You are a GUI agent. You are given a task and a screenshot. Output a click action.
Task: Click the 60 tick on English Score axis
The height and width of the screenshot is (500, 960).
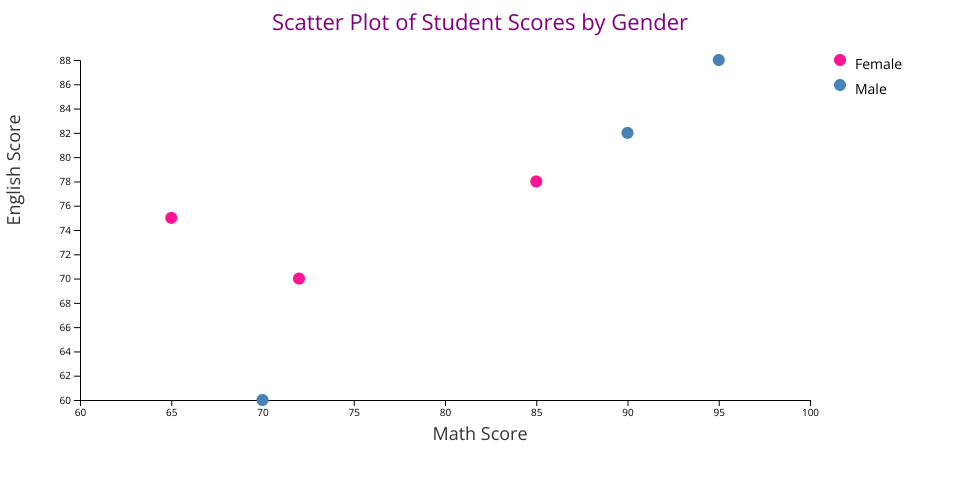click(x=64, y=400)
